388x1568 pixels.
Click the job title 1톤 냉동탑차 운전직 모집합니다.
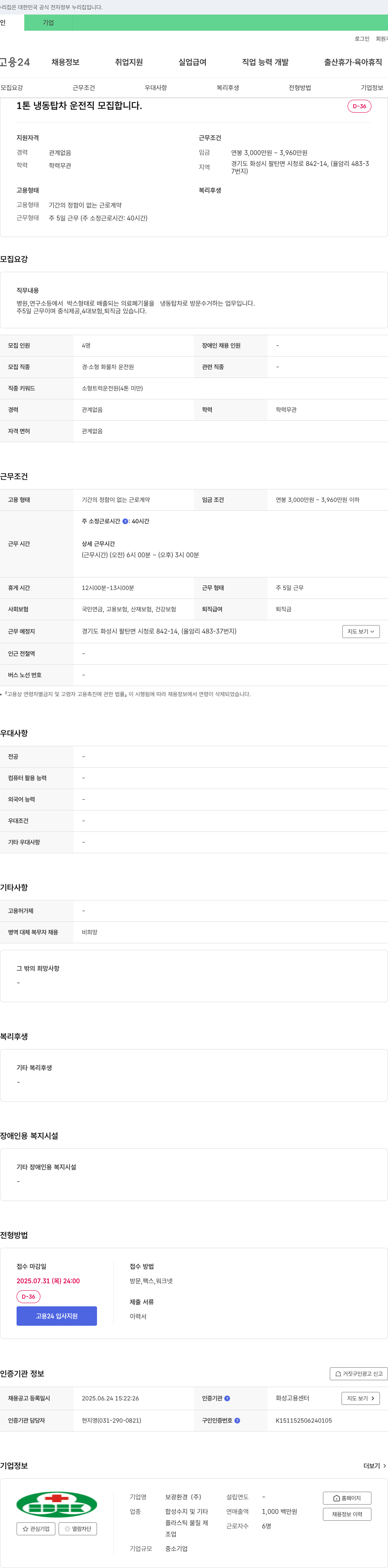79,106
